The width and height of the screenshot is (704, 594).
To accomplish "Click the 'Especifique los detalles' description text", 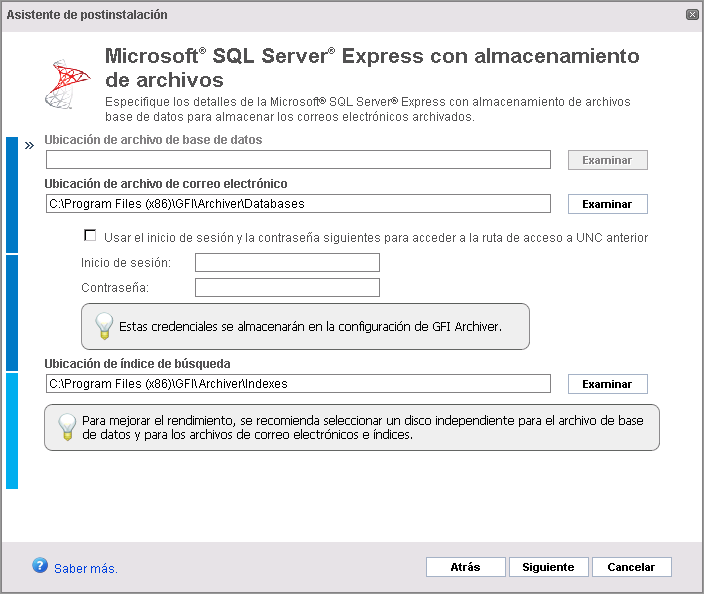I will (x=368, y=109).
